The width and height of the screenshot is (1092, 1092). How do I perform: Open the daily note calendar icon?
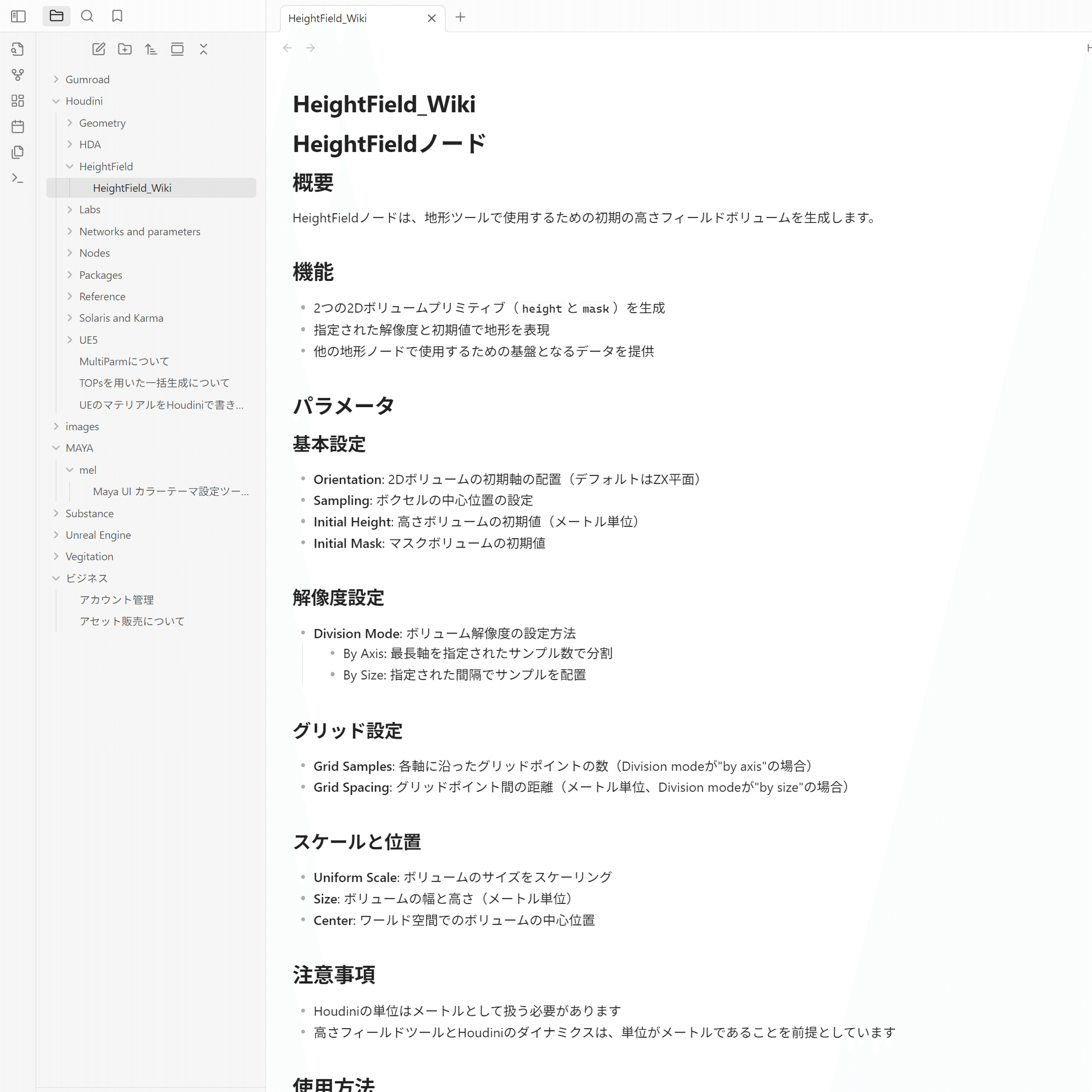[18, 126]
